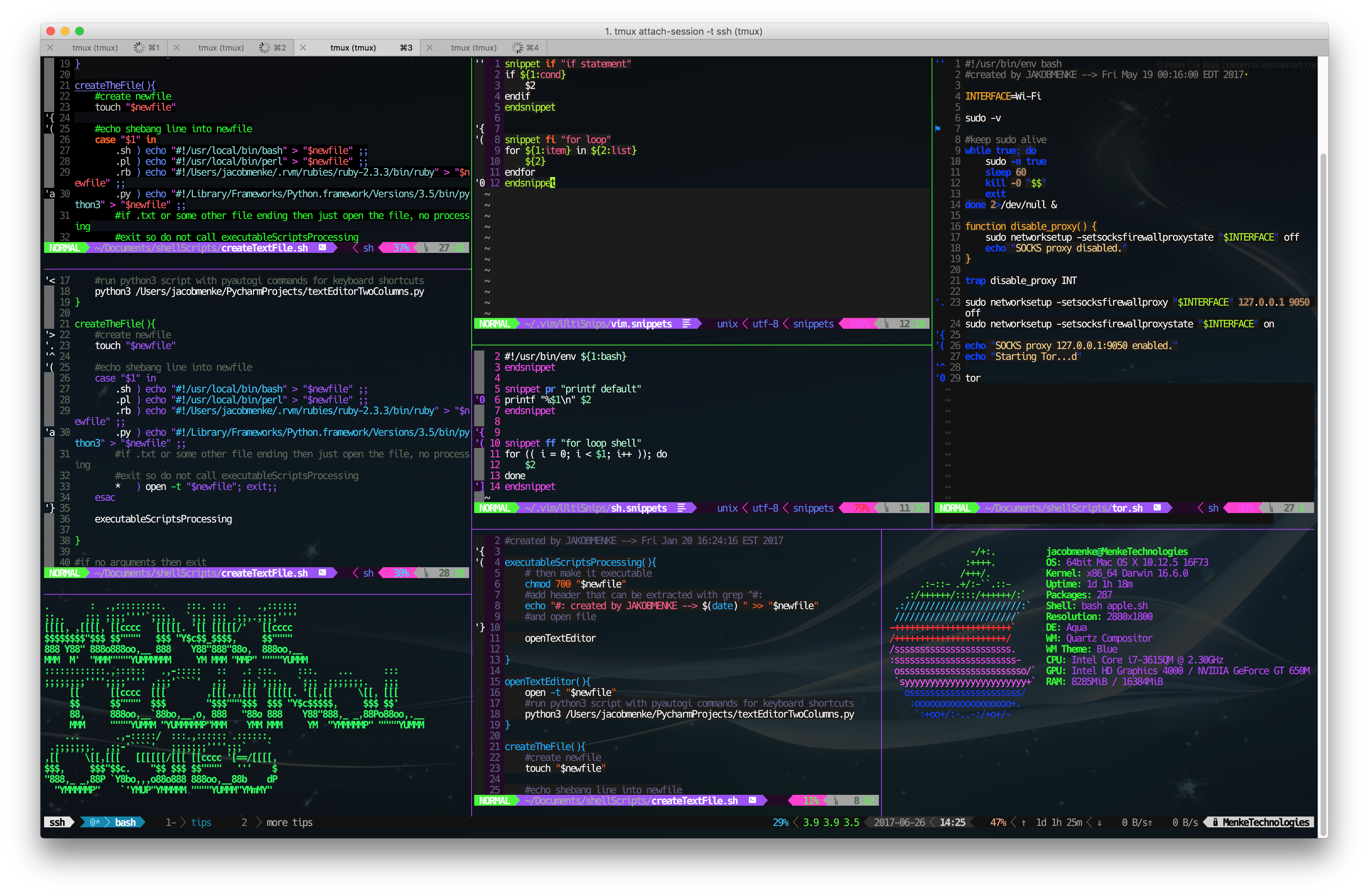
Task: Click the active 'bash' window label
Action: pyautogui.click(x=125, y=822)
